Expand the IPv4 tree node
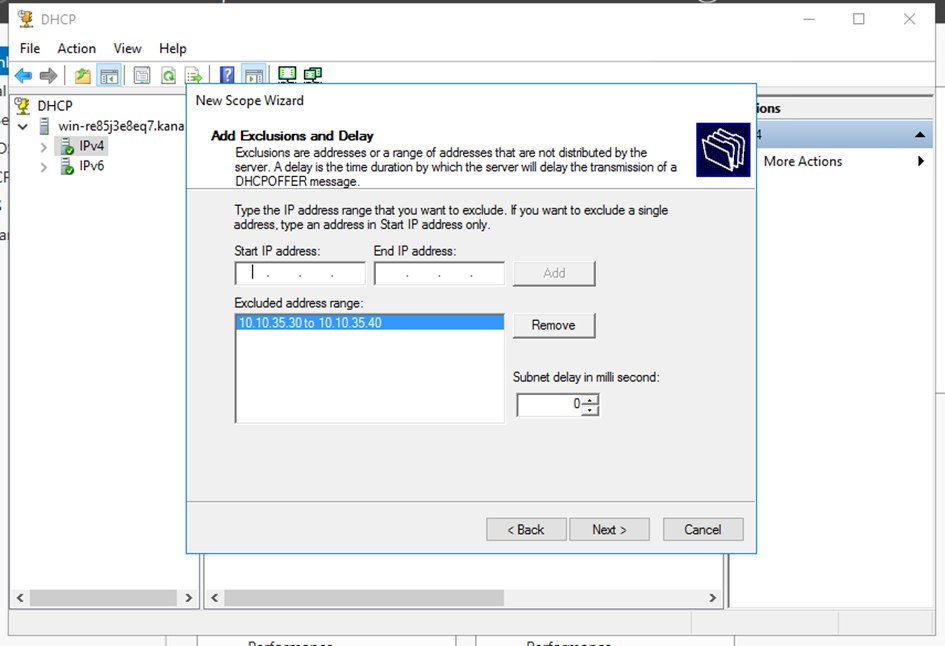The height and width of the screenshot is (646, 945). pos(43,147)
